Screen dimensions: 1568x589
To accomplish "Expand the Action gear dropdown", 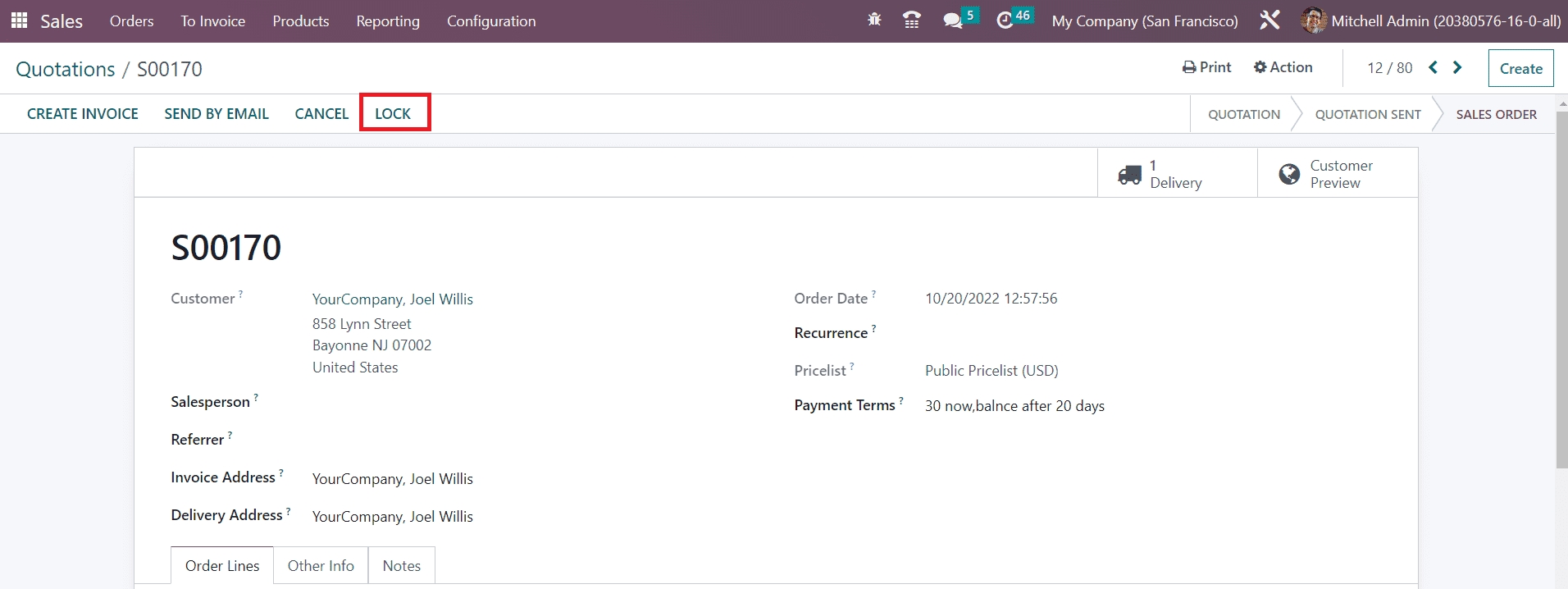I will pyautogui.click(x=1283, y=67).
